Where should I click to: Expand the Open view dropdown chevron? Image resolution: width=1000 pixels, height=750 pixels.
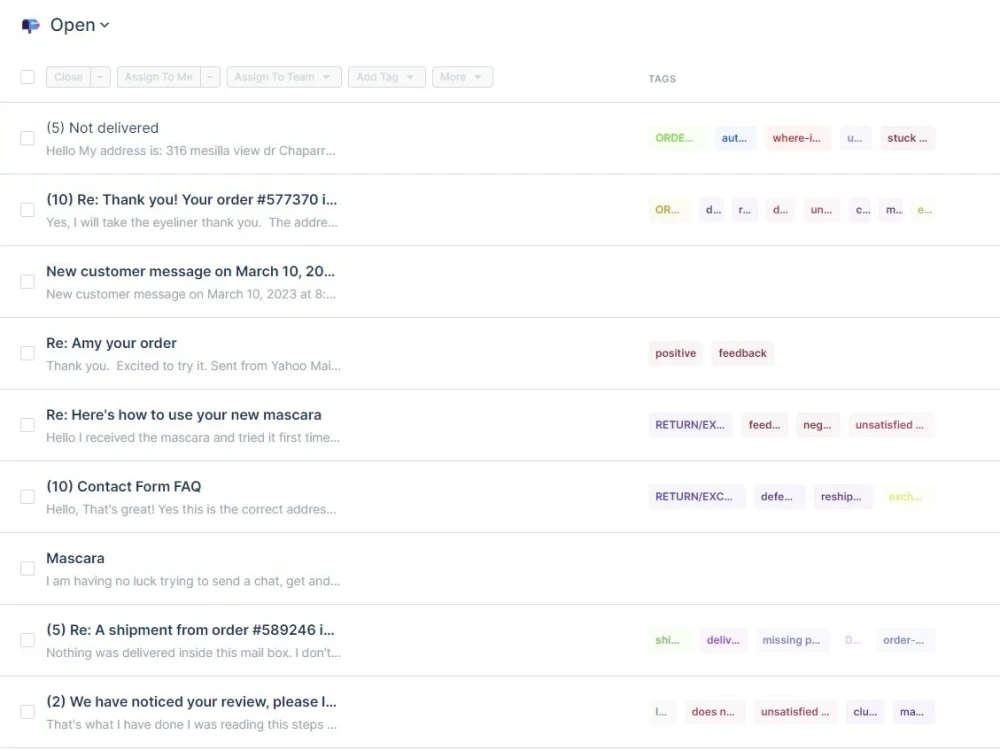pos(105,26)
